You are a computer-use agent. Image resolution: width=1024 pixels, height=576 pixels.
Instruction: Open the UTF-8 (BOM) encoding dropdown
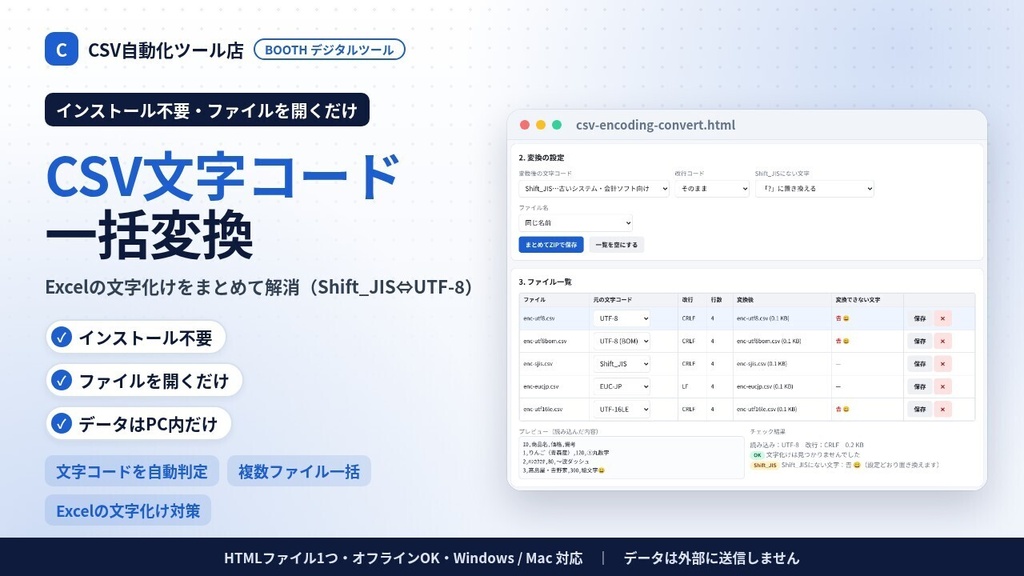coord(622,341)
